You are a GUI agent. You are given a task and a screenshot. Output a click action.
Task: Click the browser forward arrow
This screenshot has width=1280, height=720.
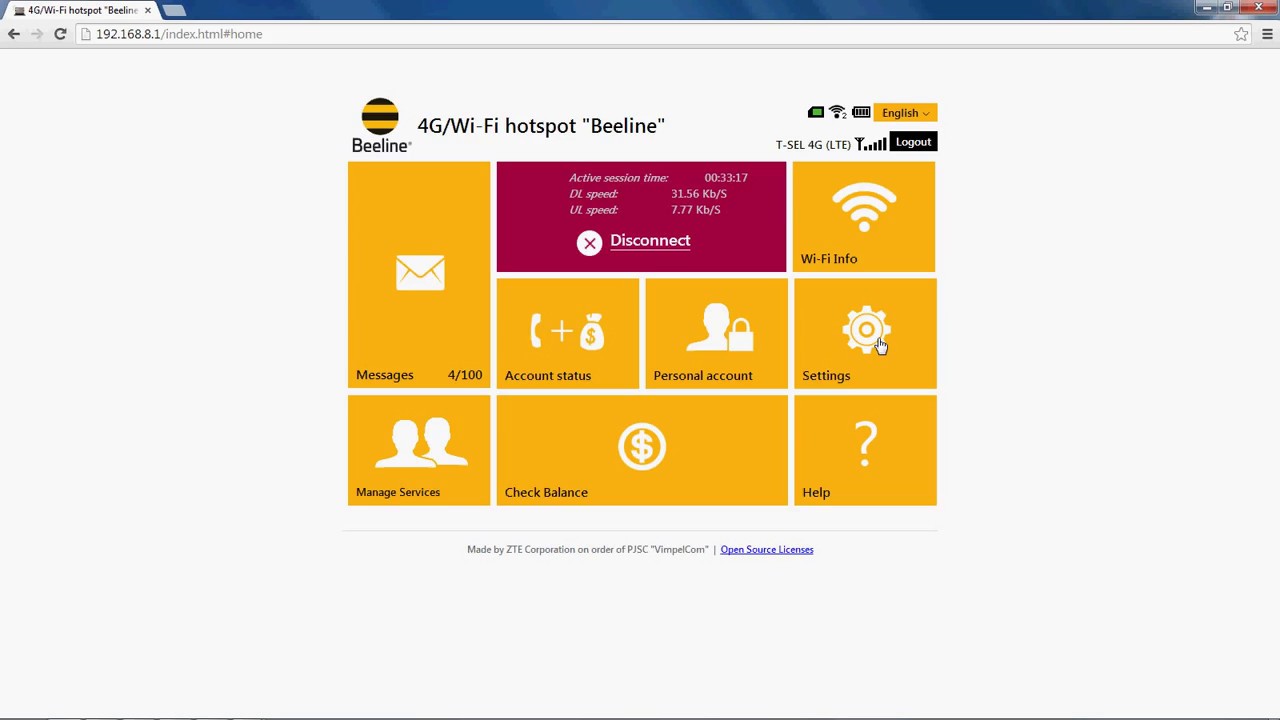[x=37, y=34]
